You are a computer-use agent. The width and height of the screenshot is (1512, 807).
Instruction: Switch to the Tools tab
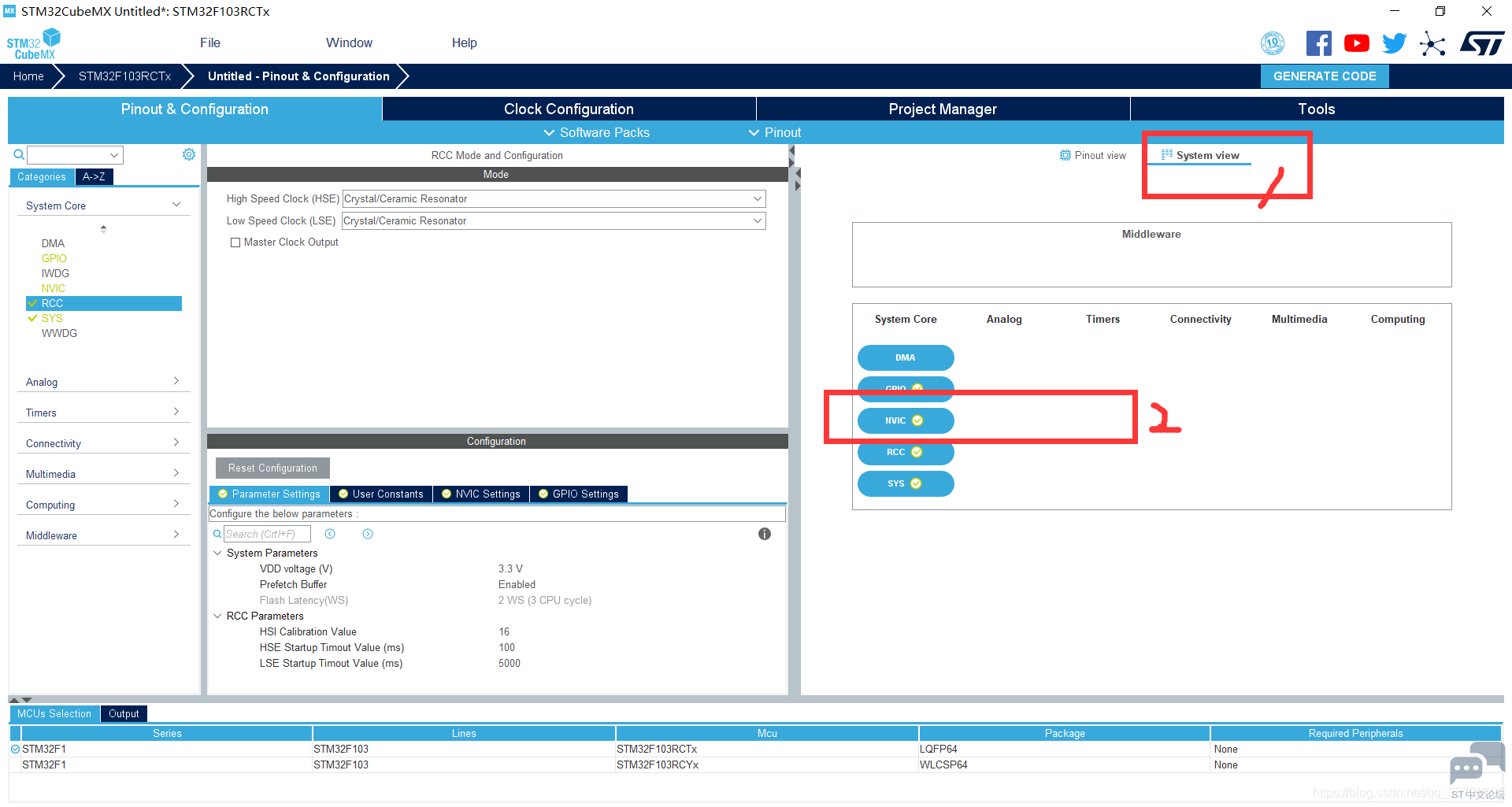point(1317,109)
